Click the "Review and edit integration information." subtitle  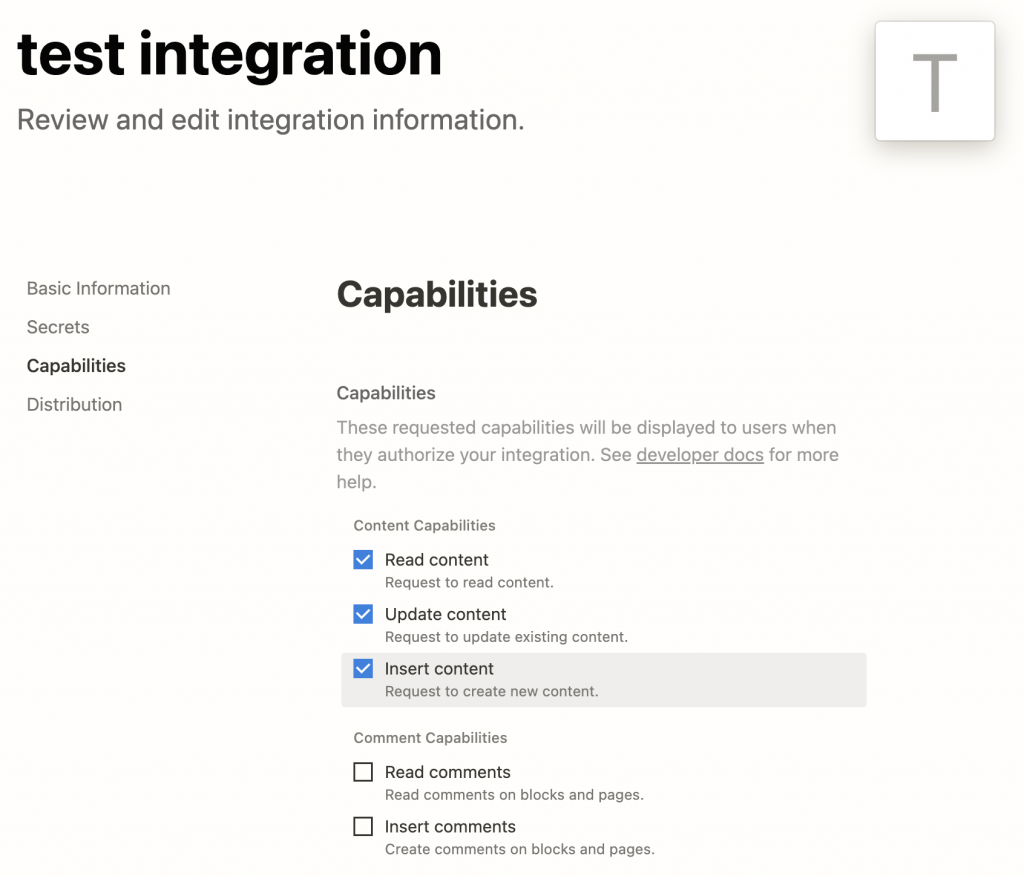click(x=271, y=120)
